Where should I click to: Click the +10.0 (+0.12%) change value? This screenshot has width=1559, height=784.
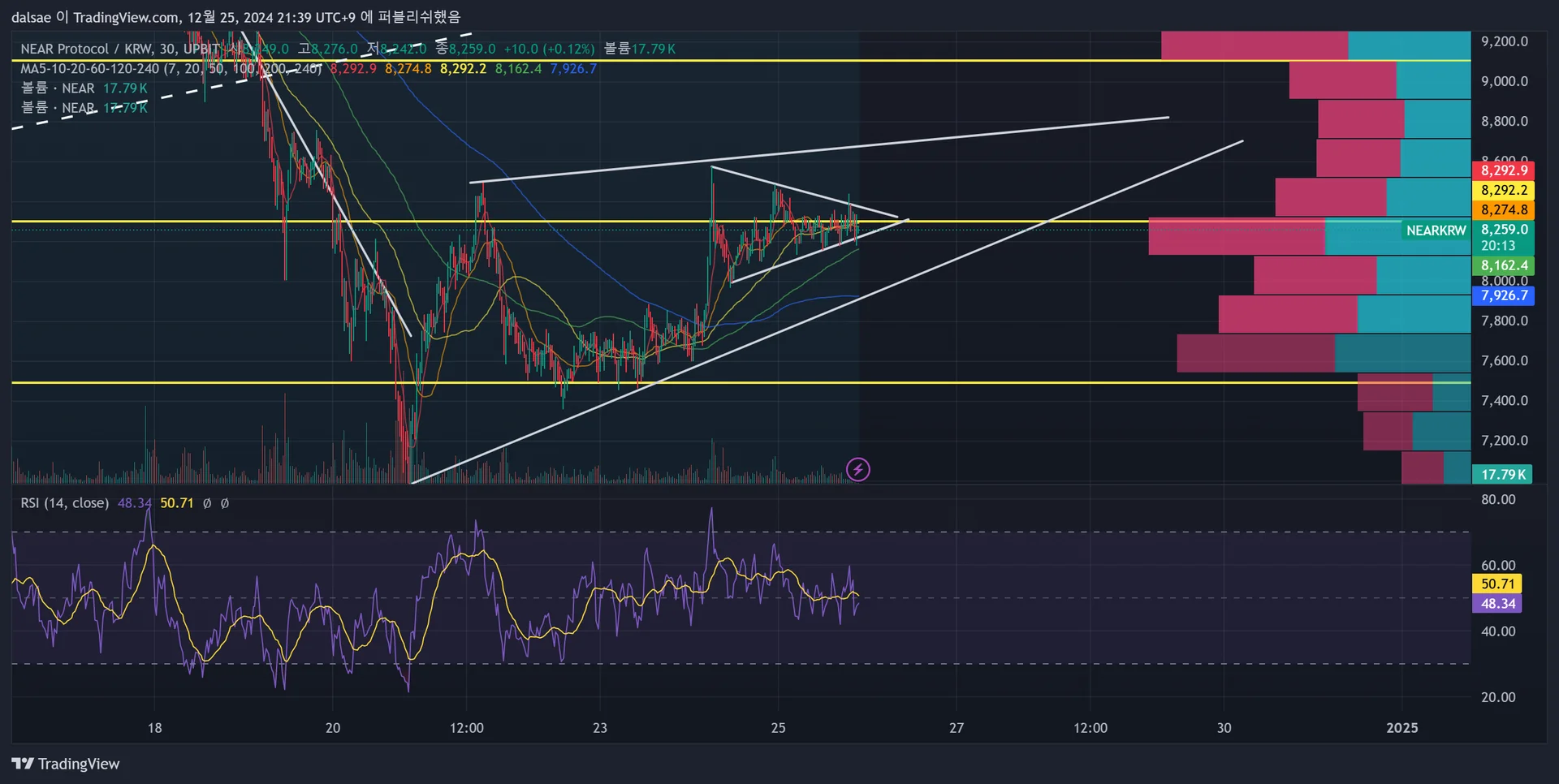pyautogui.click(x=549, y=49)
